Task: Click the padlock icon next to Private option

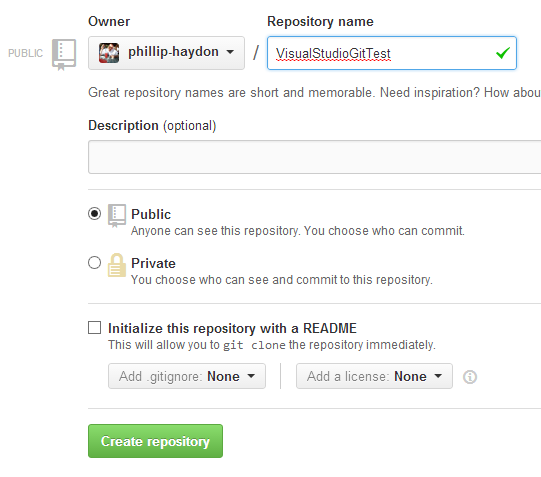Action: pos(117,265)
